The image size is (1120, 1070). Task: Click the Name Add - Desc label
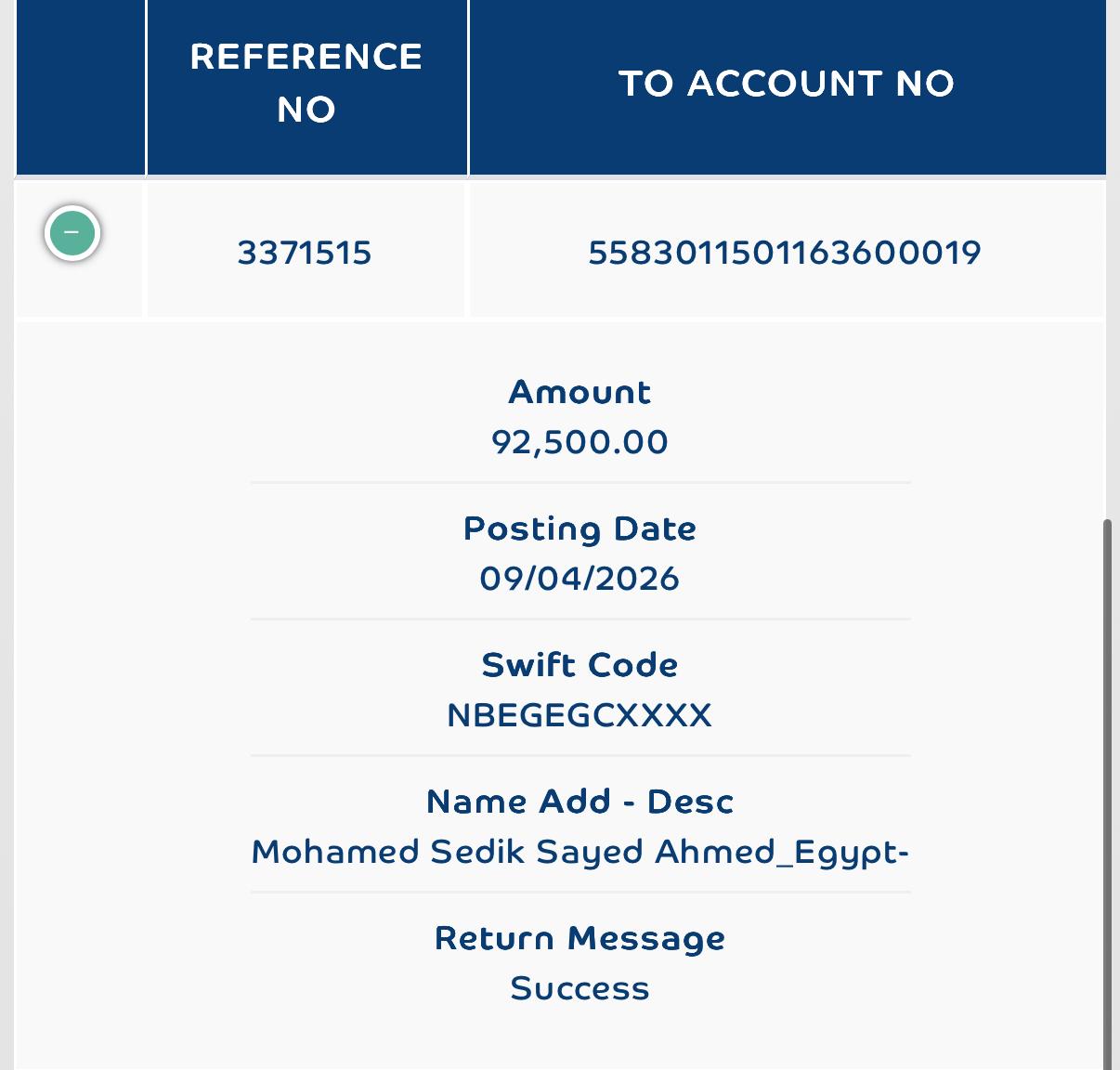coord(580,802)
